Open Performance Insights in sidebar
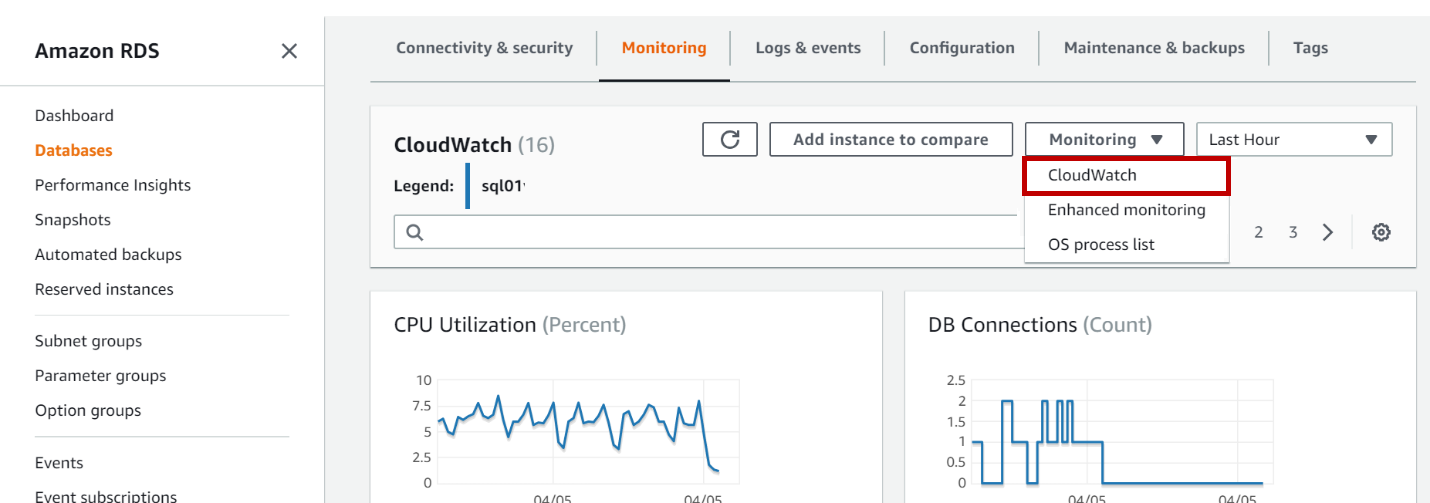Viewport: 1430px width, 503px height. click(x=112, y=185)
